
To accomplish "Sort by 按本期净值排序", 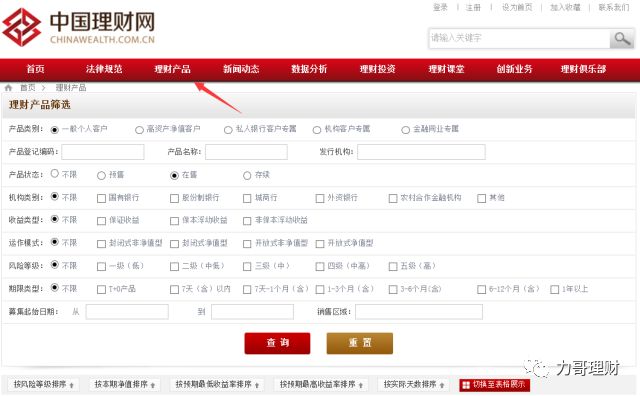I will click(x=124, y=385).
